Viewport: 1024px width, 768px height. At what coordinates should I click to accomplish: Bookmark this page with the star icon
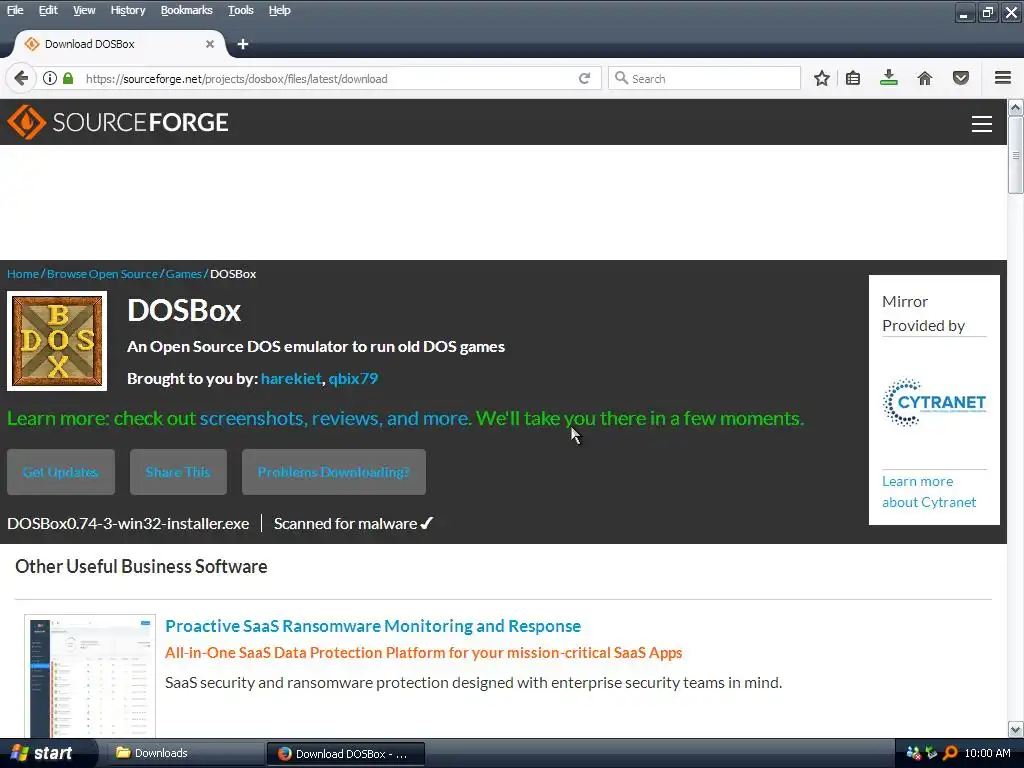pyautogui.click(x=822, y=78)
